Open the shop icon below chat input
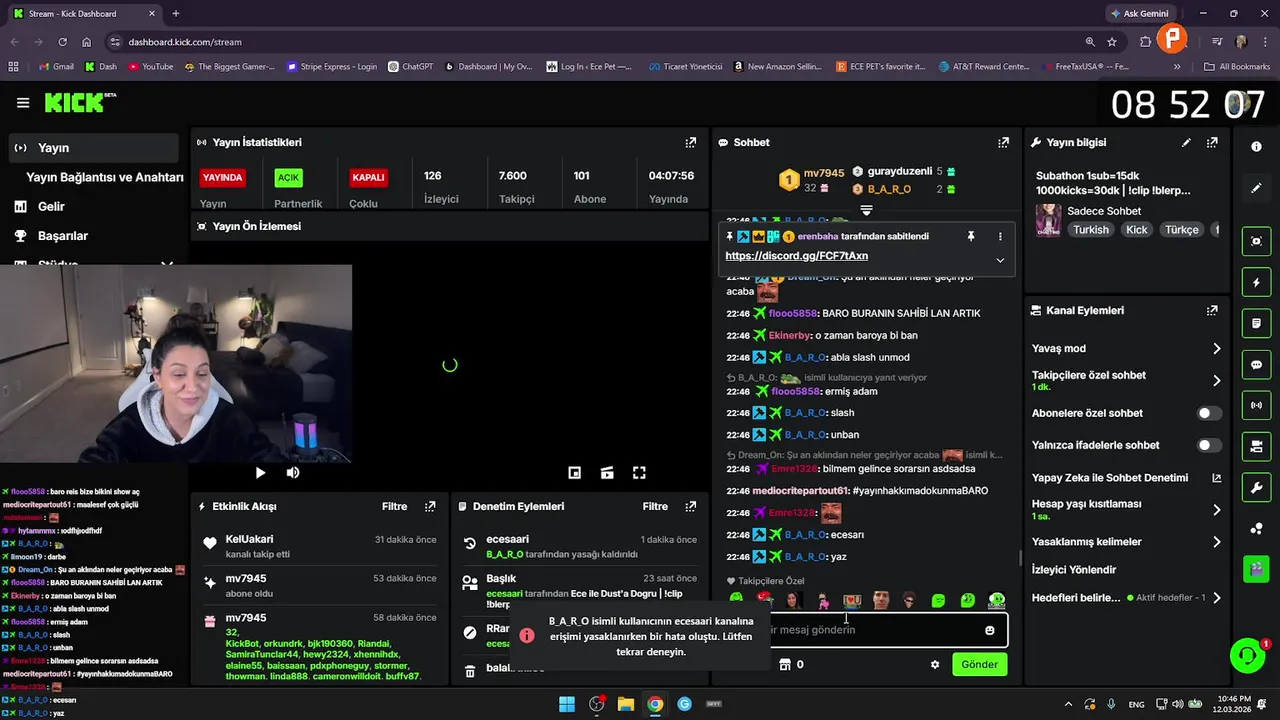The height and width of the screenshot is (720, 1280). pos(785,664)
